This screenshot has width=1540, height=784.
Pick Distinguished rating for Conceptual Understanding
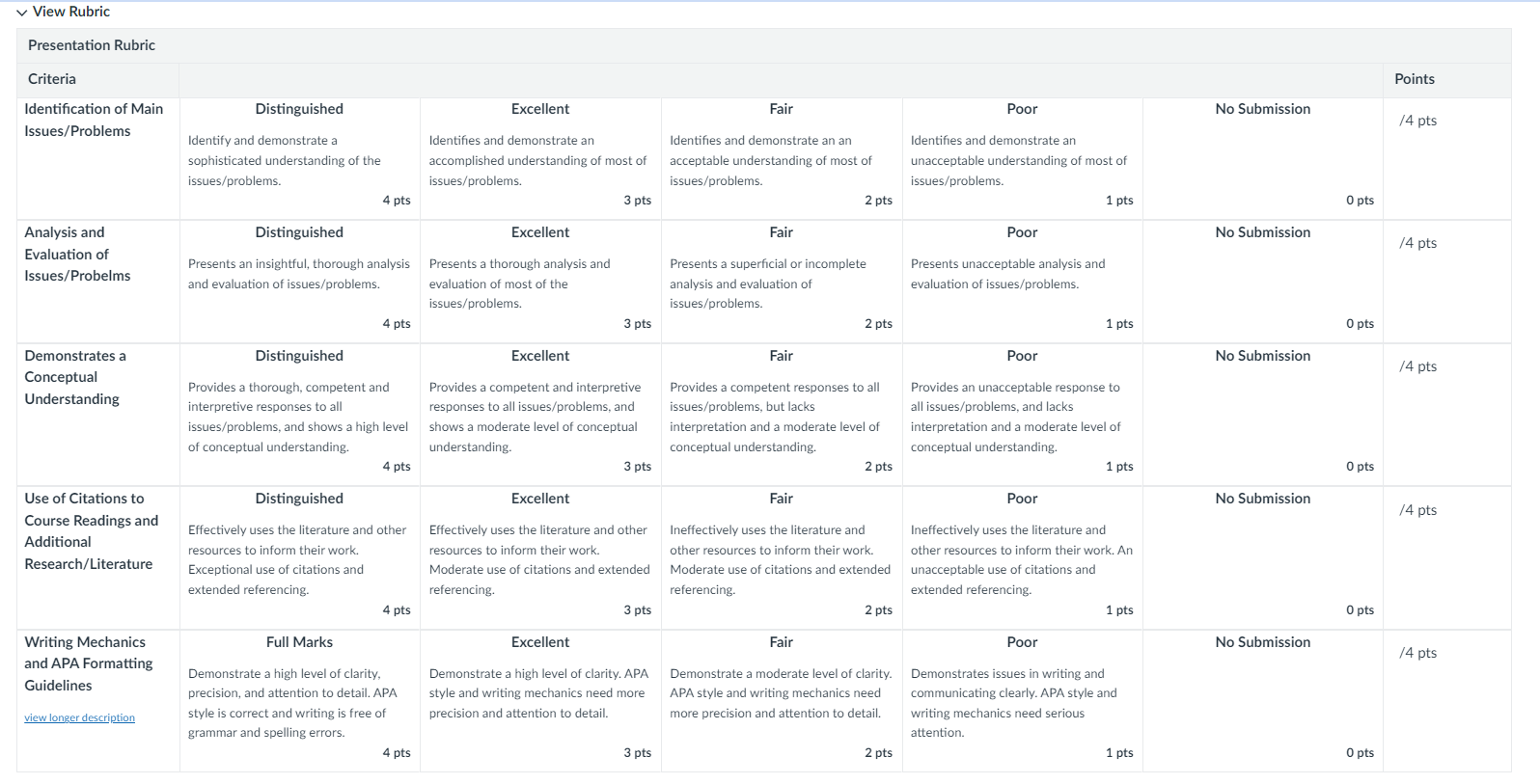coord(299,415)
